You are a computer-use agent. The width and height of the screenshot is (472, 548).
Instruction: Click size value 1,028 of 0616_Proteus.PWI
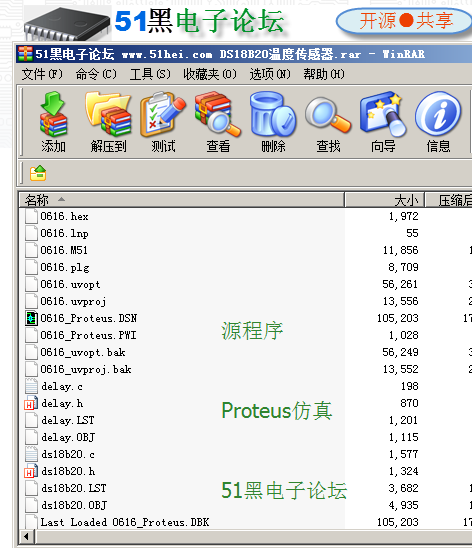click(x=404, y=336)
